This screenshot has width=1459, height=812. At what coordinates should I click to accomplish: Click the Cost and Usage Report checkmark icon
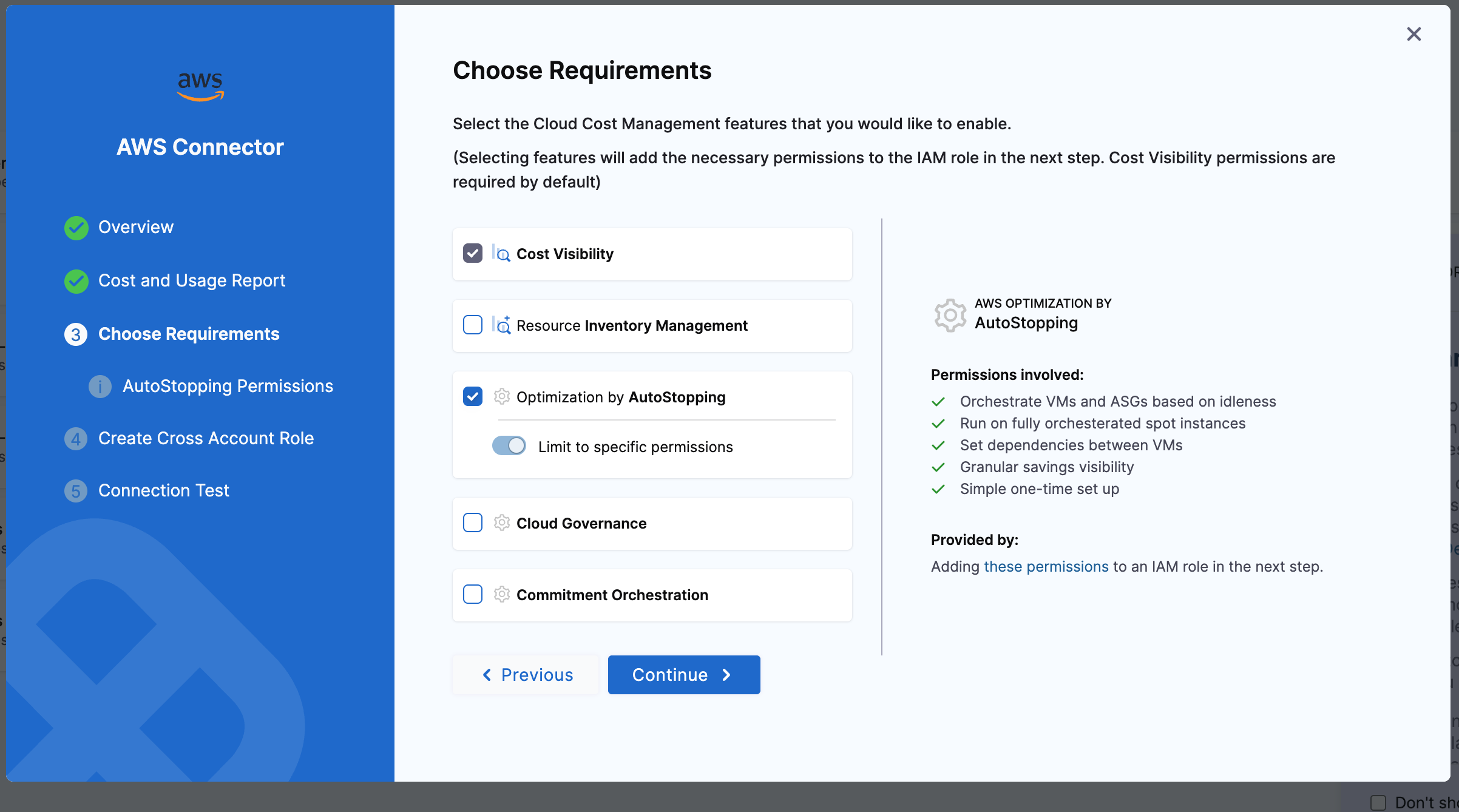[76, 281]
